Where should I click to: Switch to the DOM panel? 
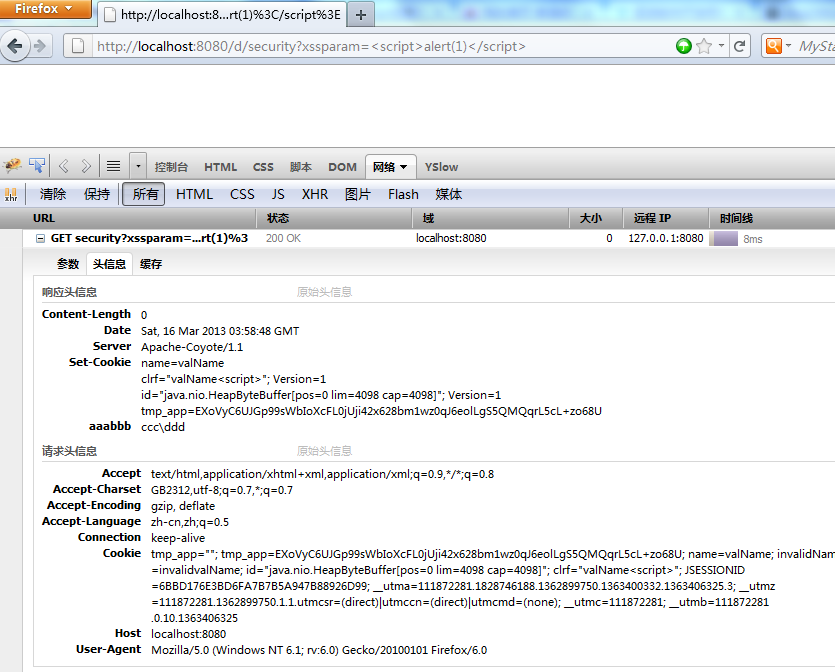342,167
